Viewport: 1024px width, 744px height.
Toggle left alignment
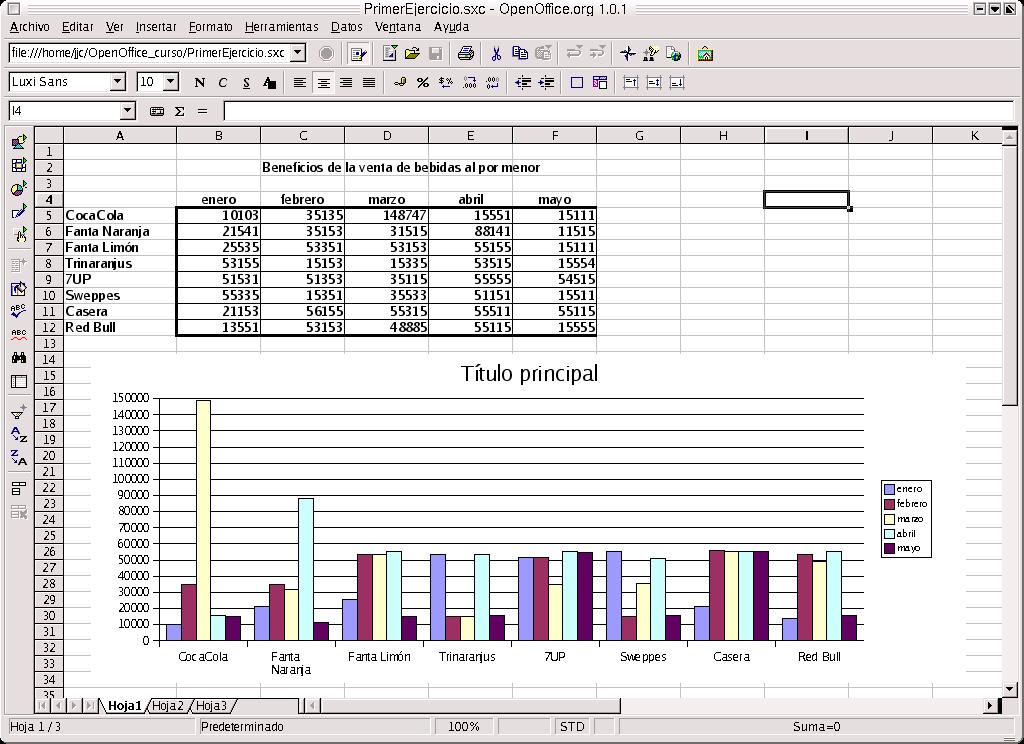point(300,82)
